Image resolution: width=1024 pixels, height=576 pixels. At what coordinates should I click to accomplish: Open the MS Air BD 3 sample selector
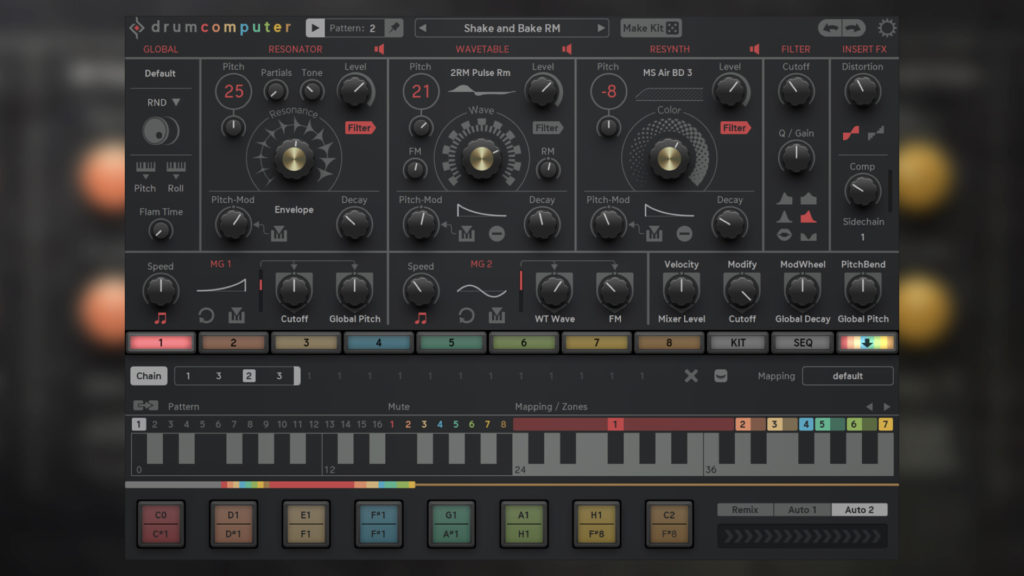coord(667,72)
